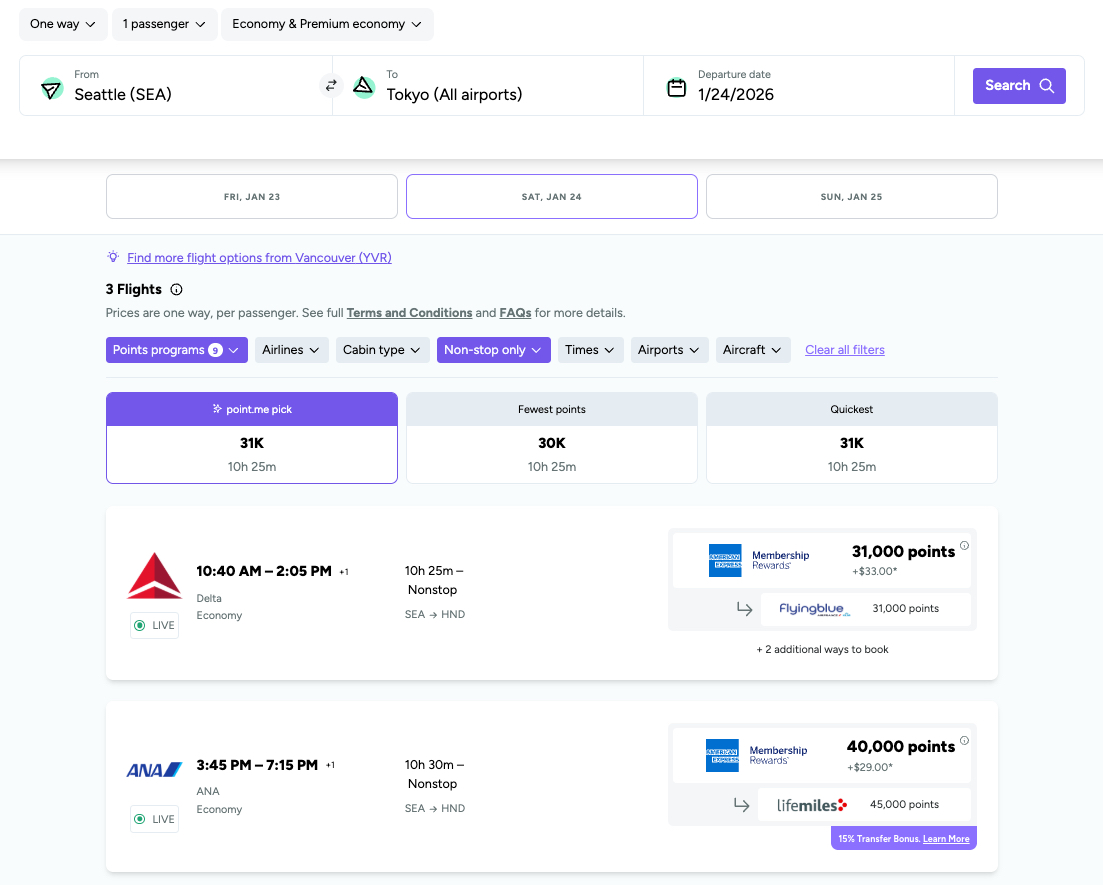Click the swap origin and destination arrows
Screen dimensions: 1103x885
pyautogui.click(x=331, y=86)
